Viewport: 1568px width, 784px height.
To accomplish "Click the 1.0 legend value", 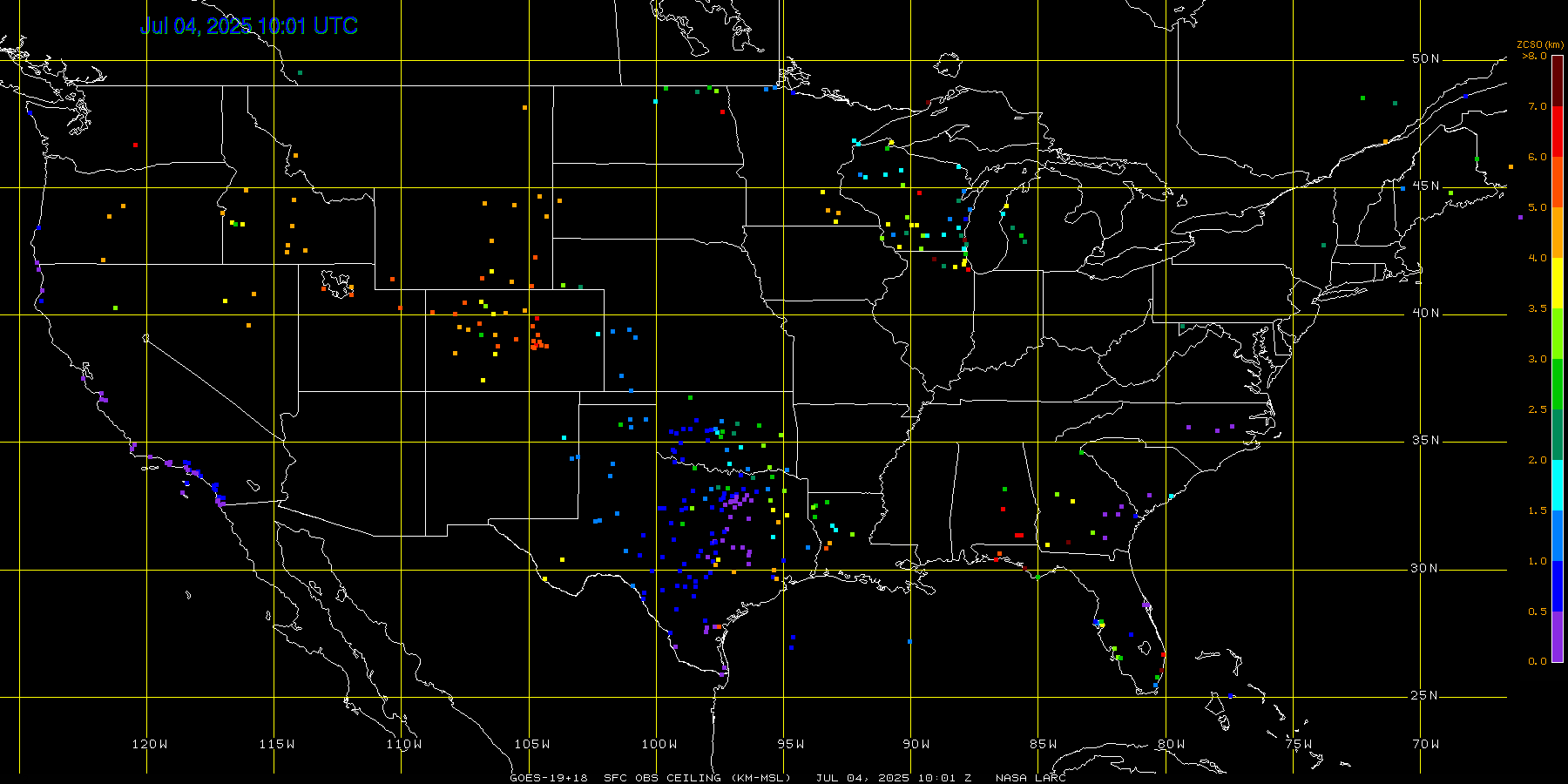I will (x=1538, y=561).
